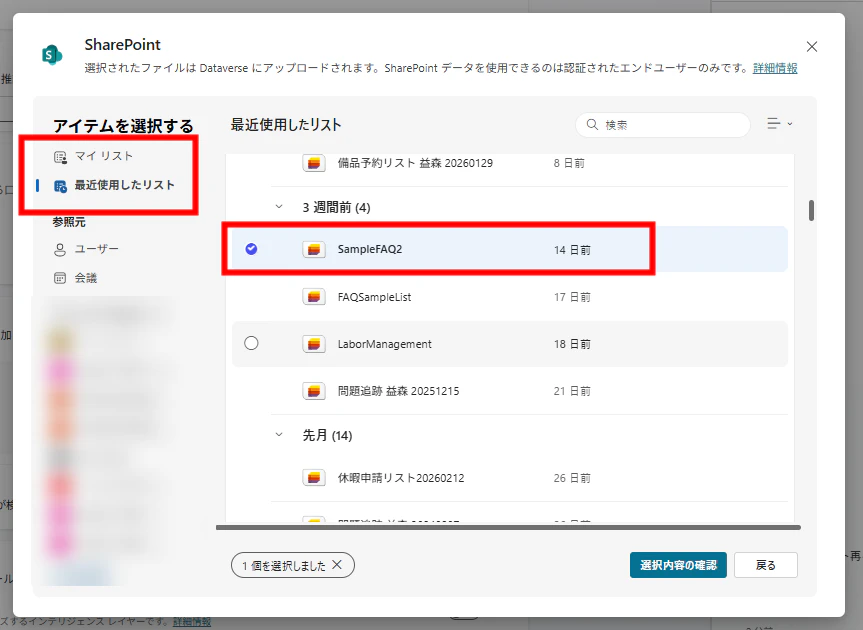Select the LaborManagement radio circle

point(251,343)
